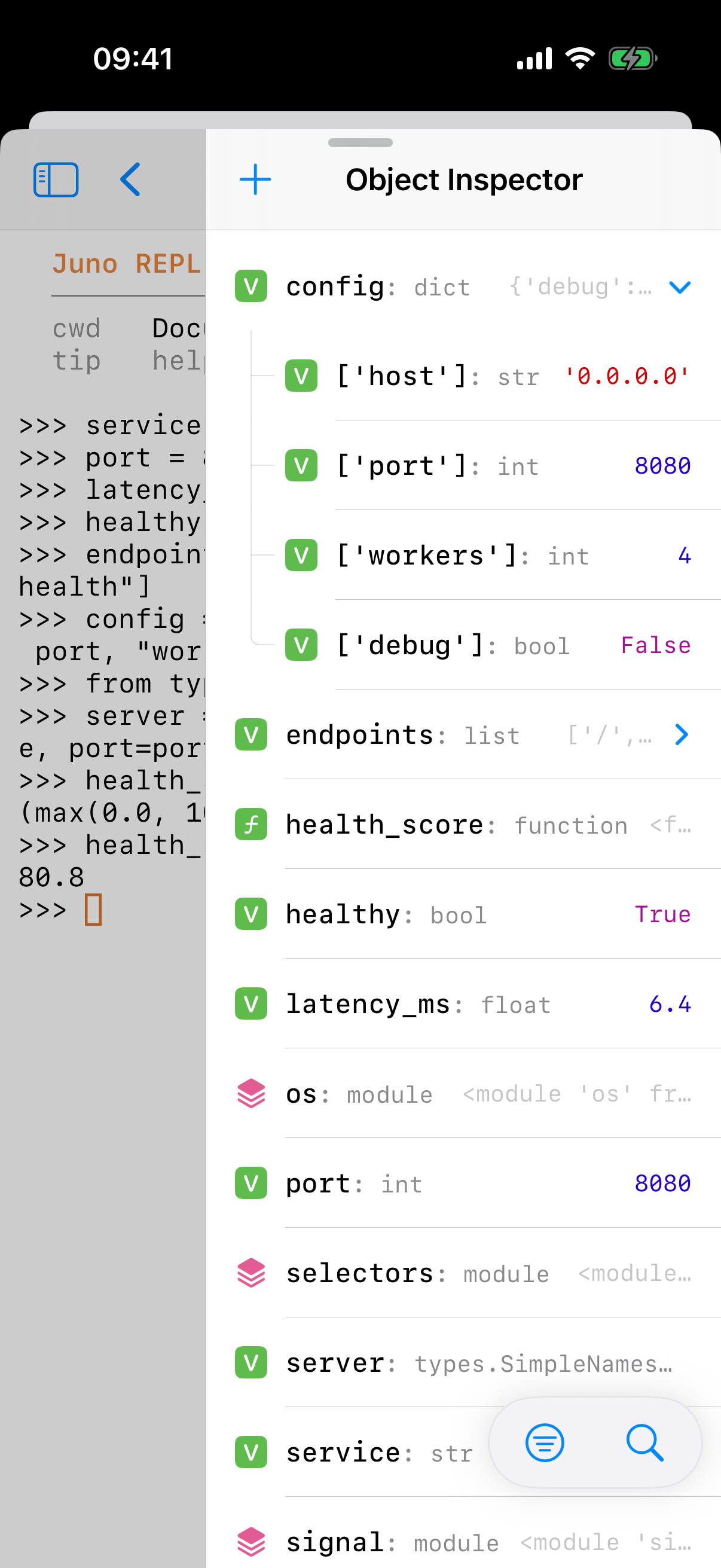Select the latency_ms value 6.4
Viewport: 721px width, 1568px height.
tap(670, 1003)
